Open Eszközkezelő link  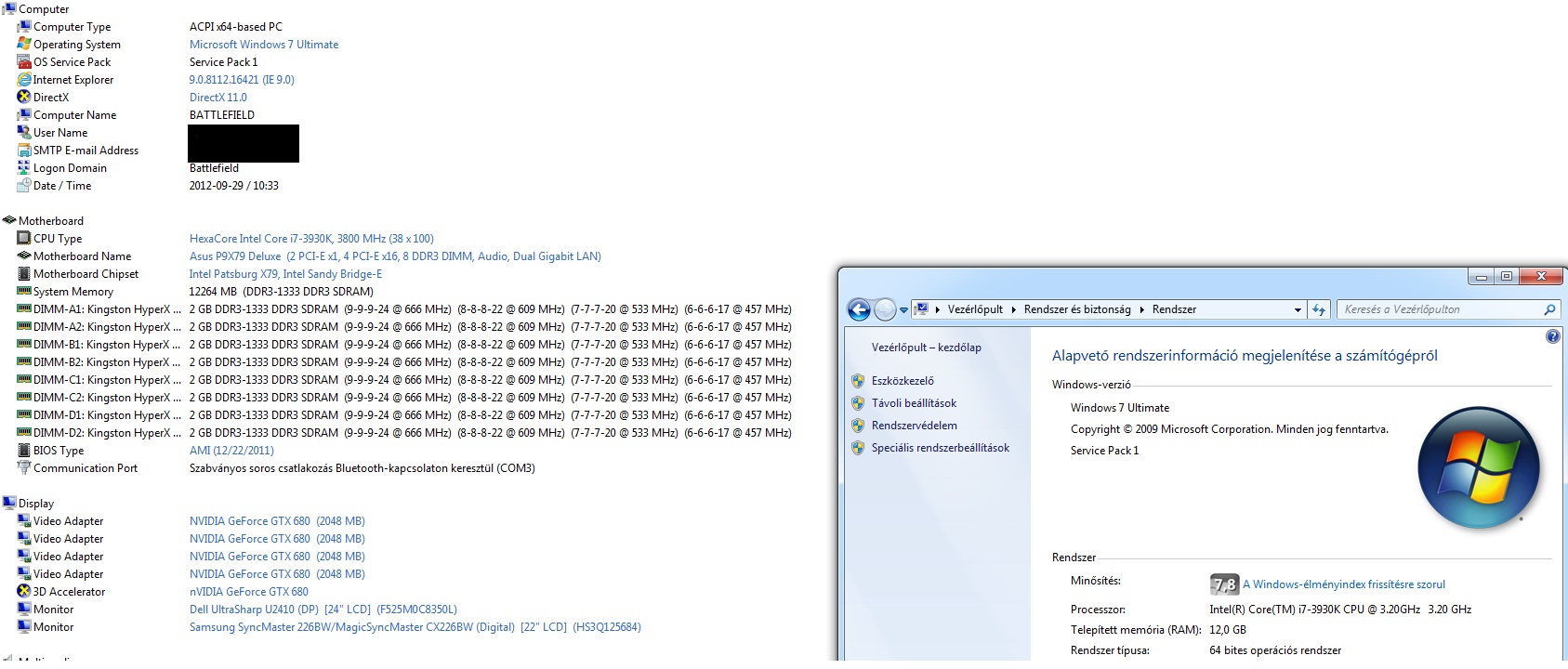(903, 381)
